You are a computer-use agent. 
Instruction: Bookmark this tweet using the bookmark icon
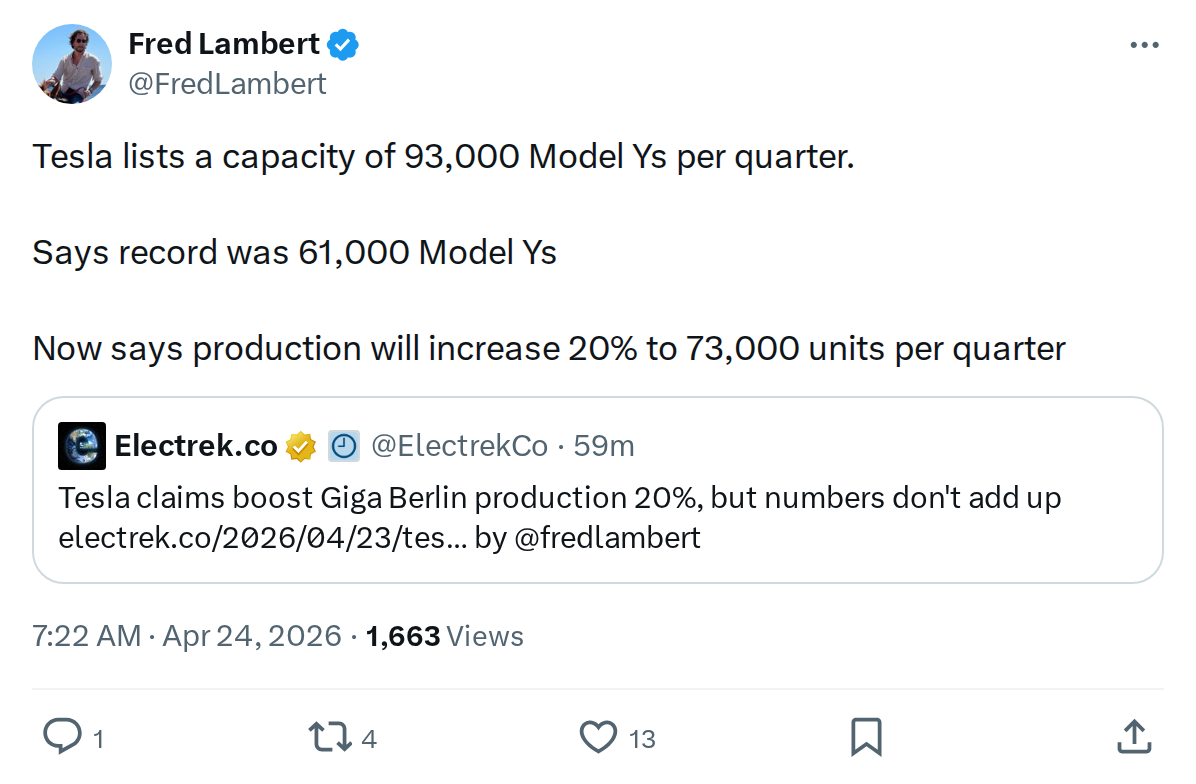pos(866,737)
